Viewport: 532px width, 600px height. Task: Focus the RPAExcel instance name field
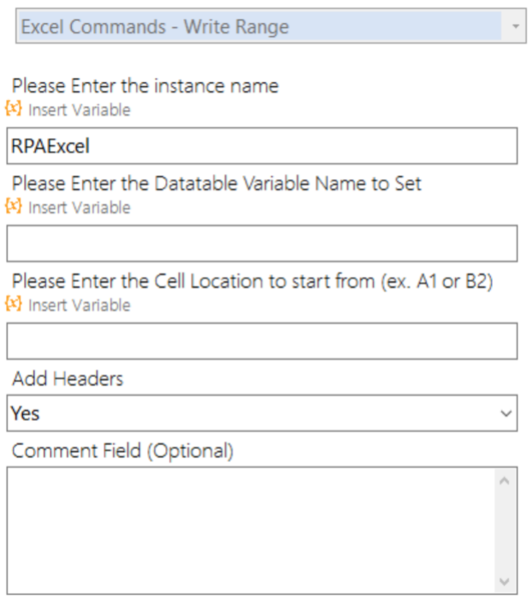262,146
